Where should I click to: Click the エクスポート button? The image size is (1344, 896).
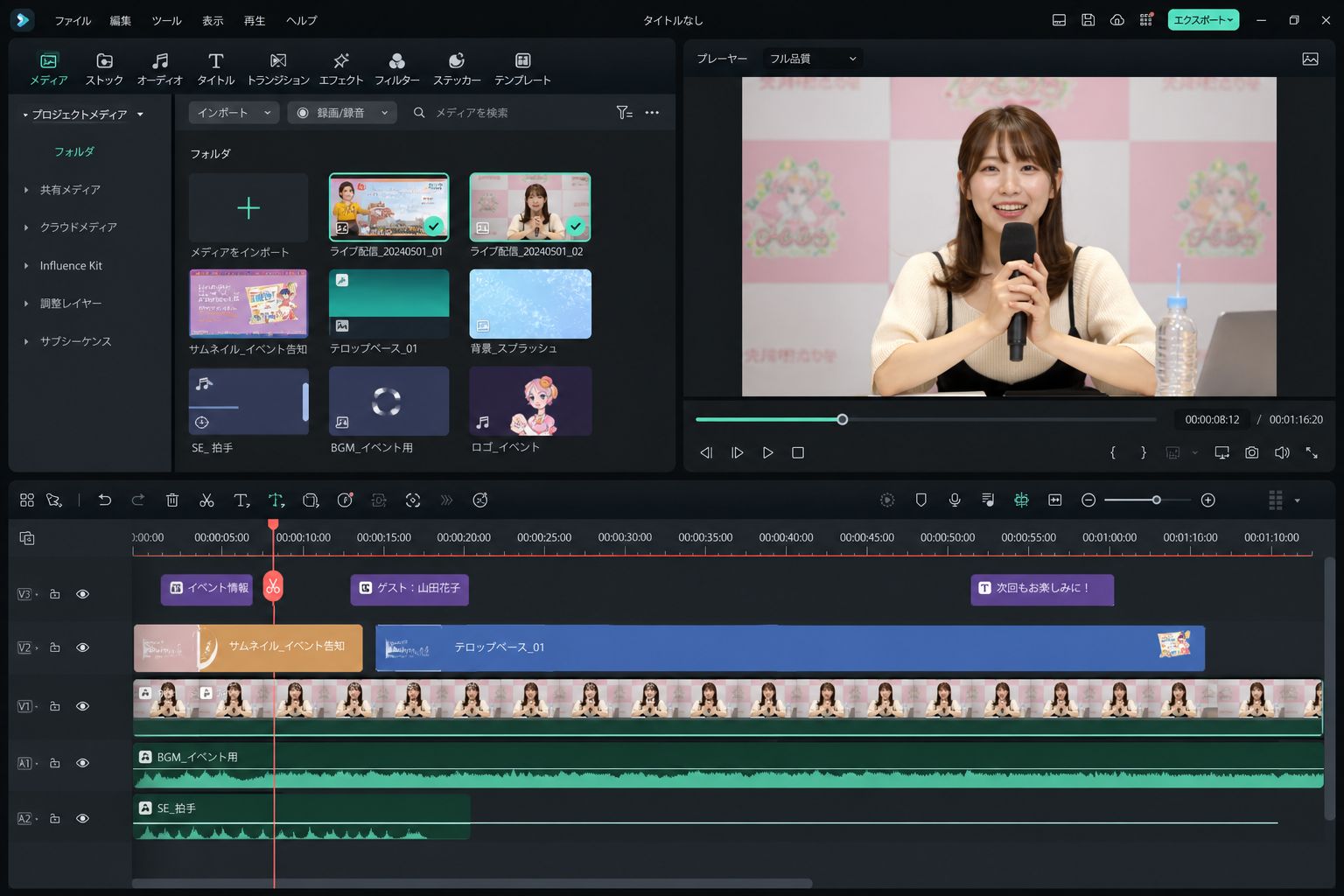point(1203,20)
